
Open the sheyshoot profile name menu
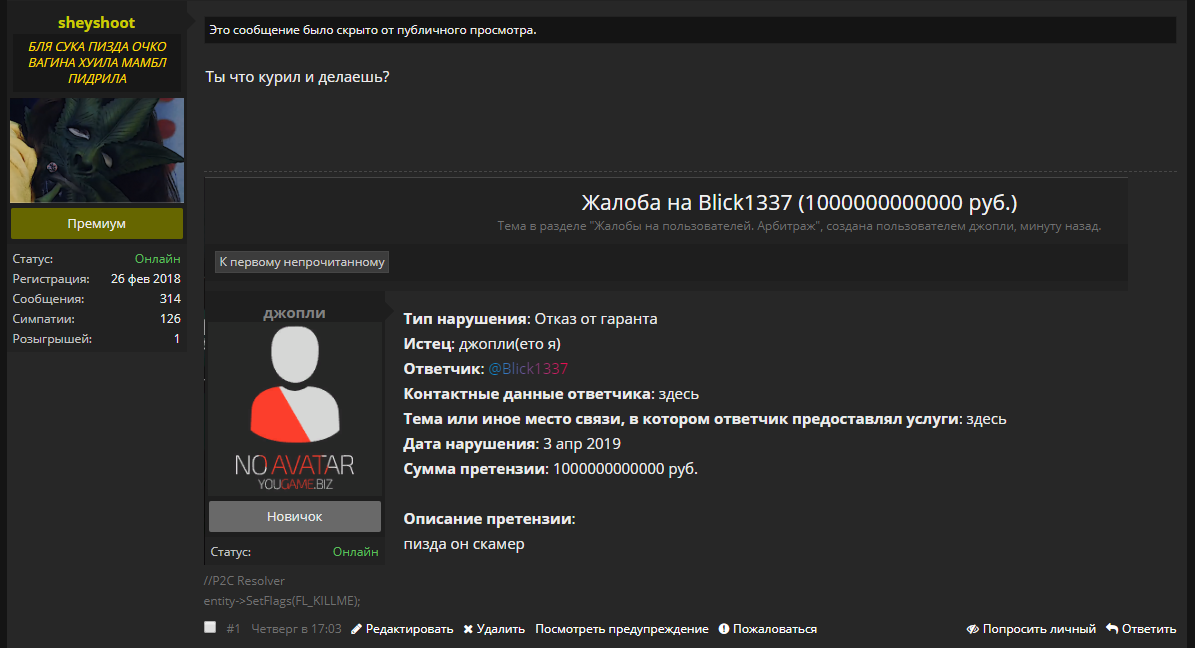pyautogui.click(x=96, y=22)
